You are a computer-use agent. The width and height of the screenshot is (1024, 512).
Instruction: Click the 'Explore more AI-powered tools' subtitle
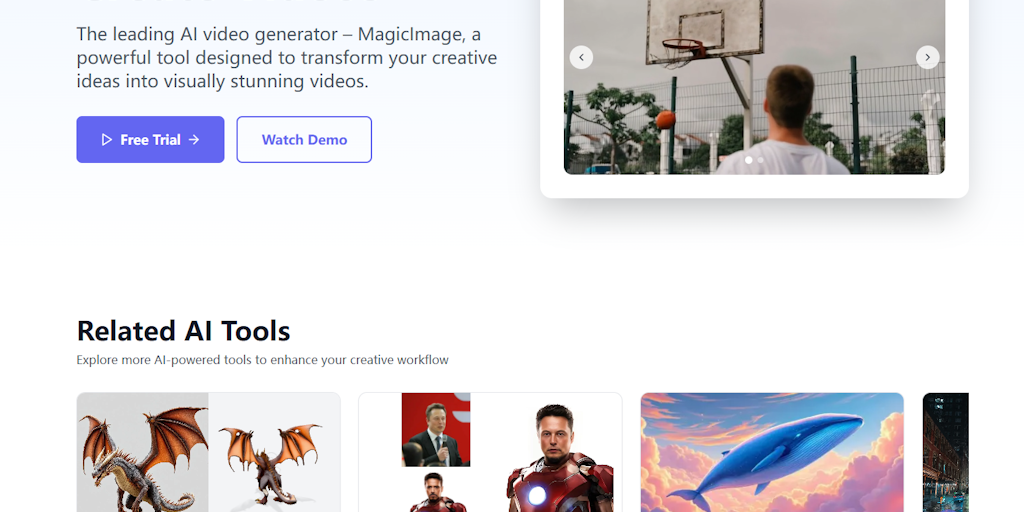pyautogui.click(x=262, y=360)
